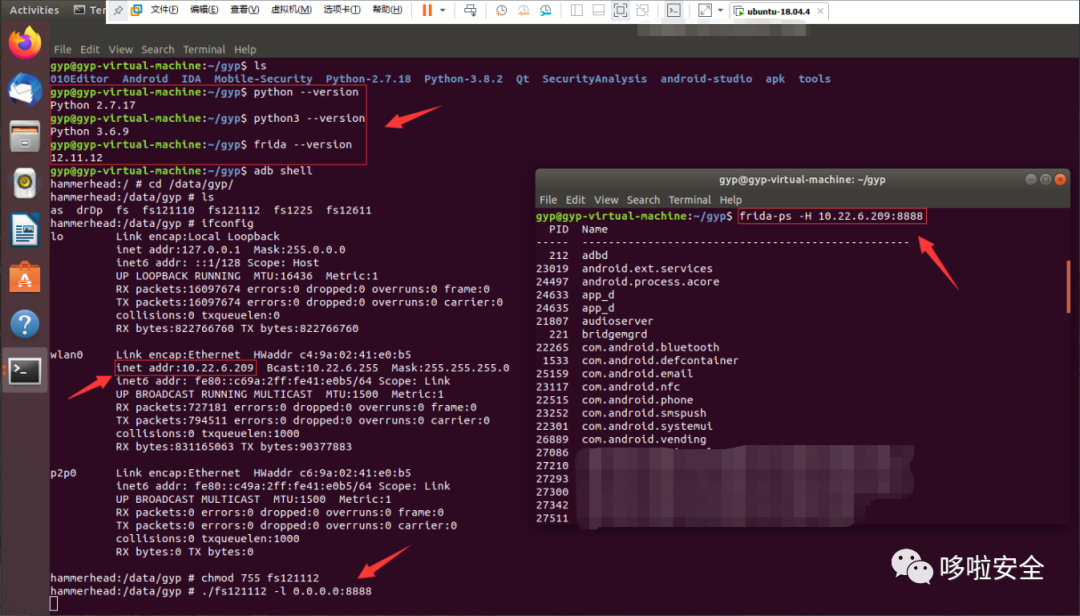Toggle the VMware library sidebar
Viewport: 1080px width, 616px height.
pos(577,10)
